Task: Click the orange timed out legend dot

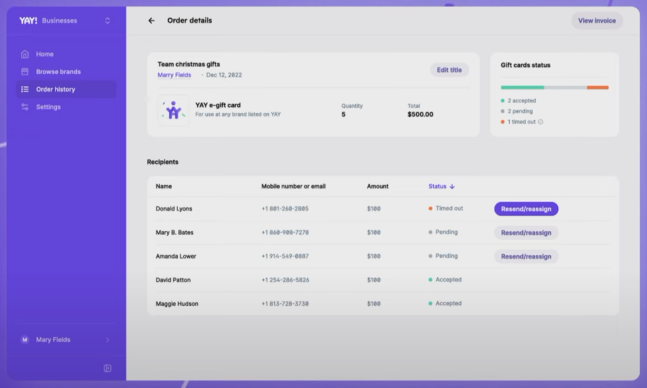Action: 503,122
